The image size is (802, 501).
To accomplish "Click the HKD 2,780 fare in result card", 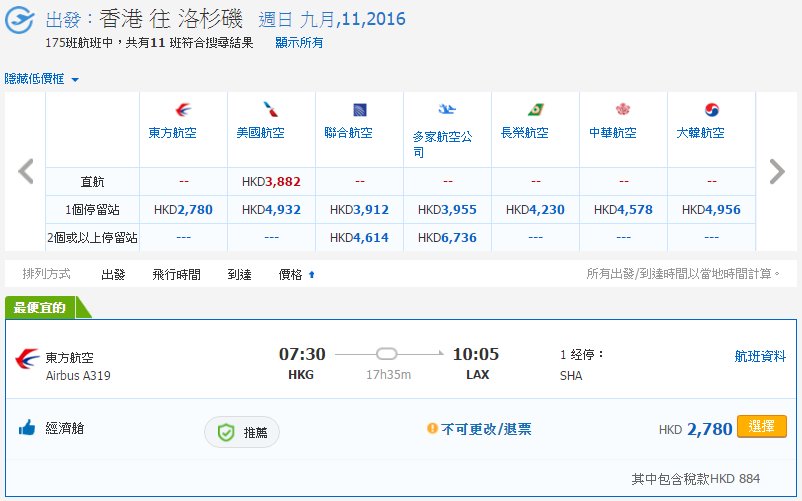I will click(696, 429).
